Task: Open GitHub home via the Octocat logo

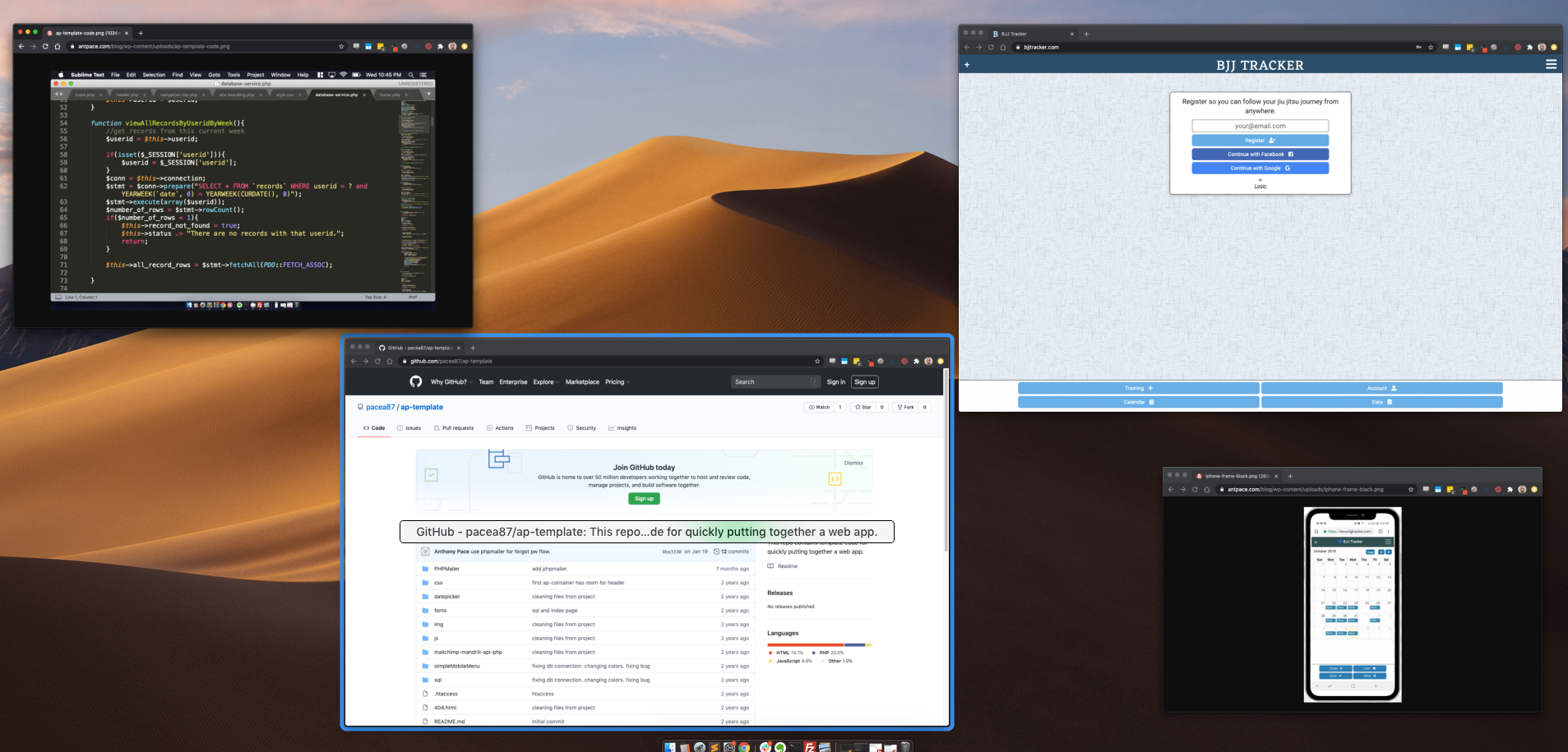Action: (416, 381)
